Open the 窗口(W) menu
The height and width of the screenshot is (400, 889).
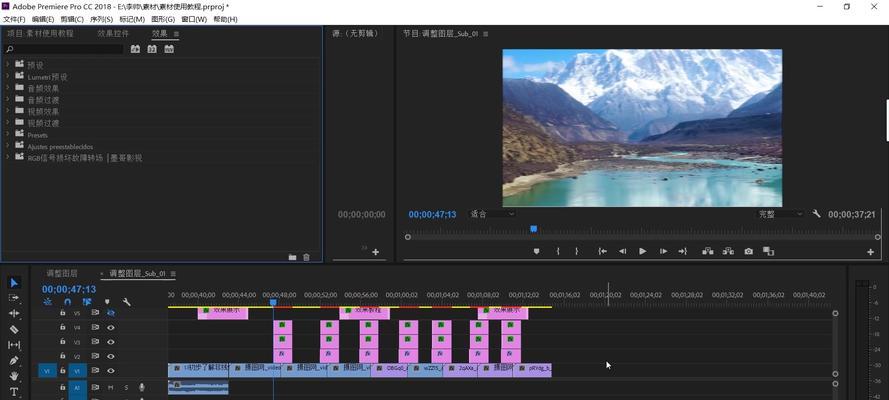(x=194, y=19)
